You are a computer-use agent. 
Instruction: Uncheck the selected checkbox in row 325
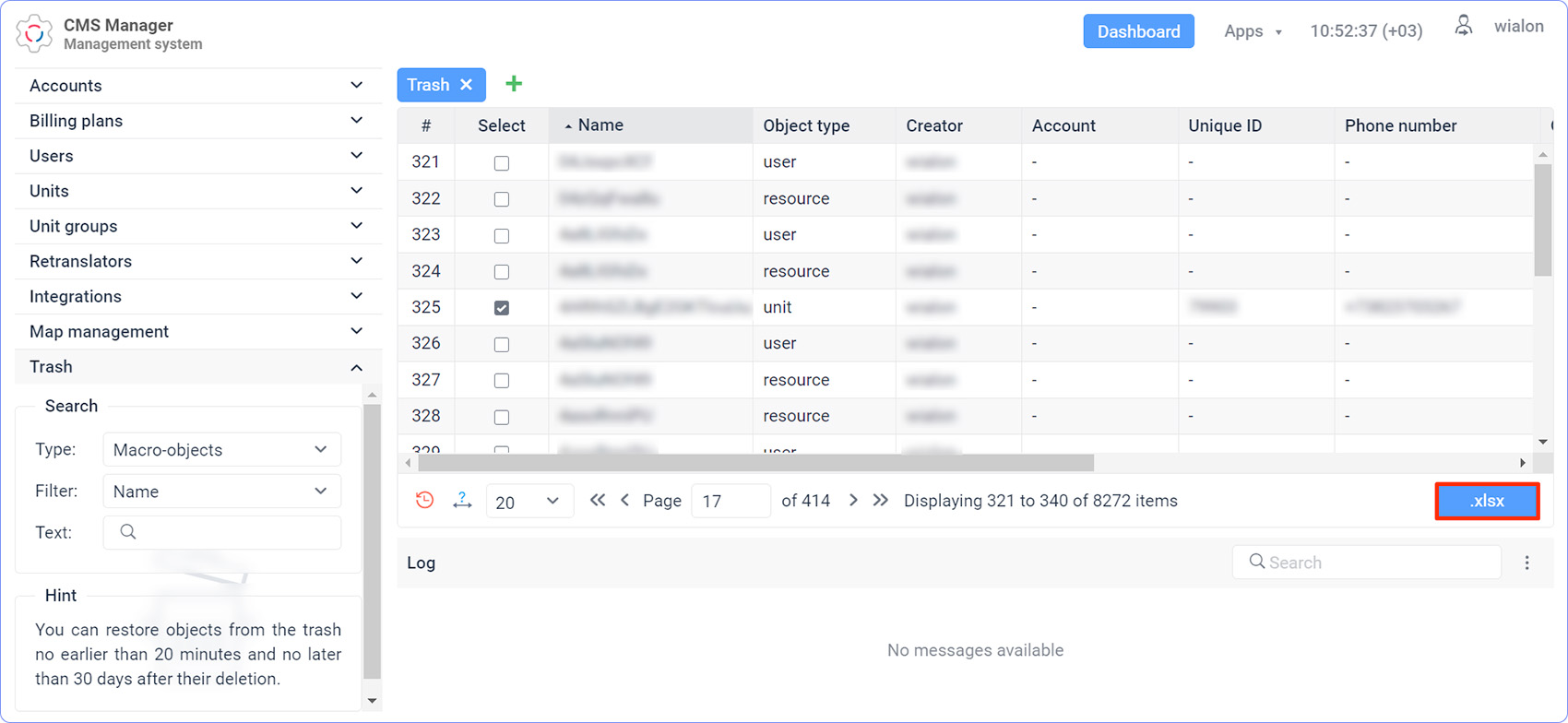point(502,308)
